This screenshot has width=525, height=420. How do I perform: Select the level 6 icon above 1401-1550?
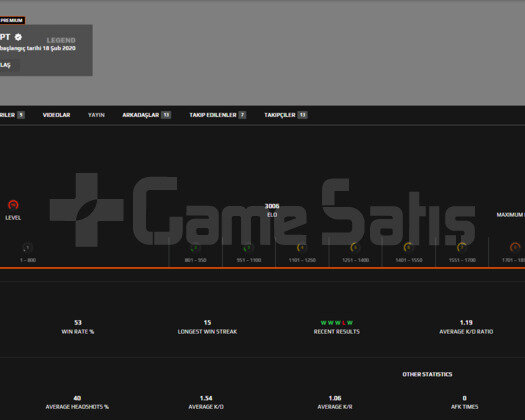coord(408,248)
